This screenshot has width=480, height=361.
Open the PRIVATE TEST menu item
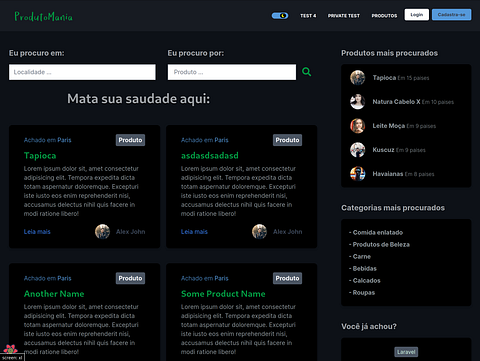click(x=344, y=16)
